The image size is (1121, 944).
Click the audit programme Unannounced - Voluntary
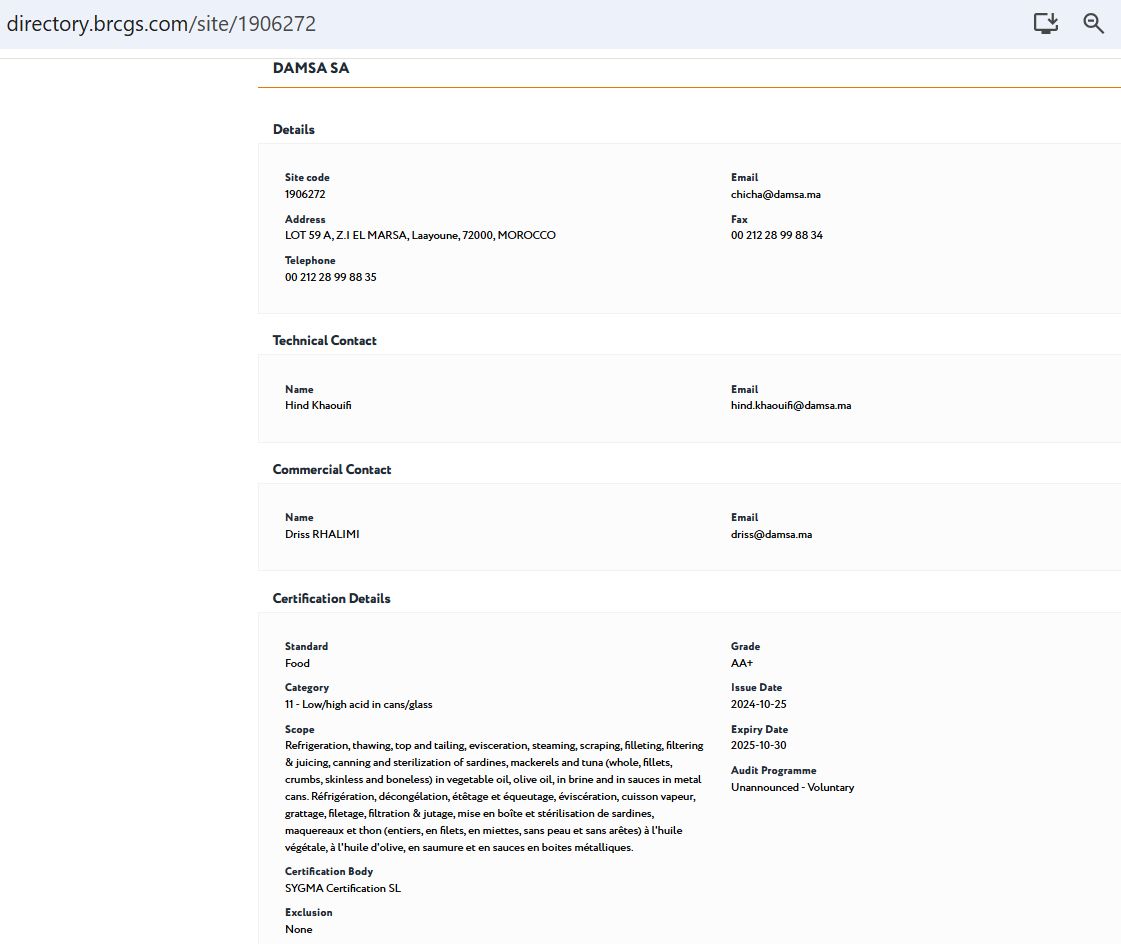(792, 787)
